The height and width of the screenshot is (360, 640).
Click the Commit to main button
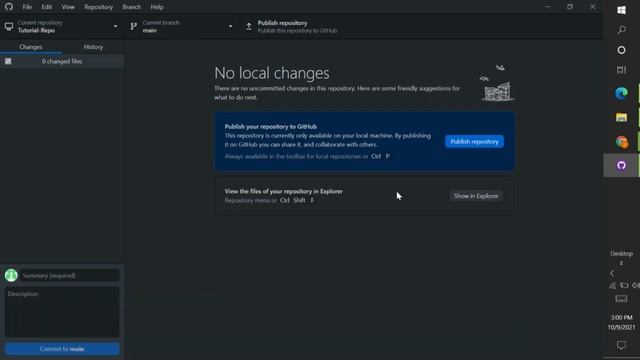(62, 349)
